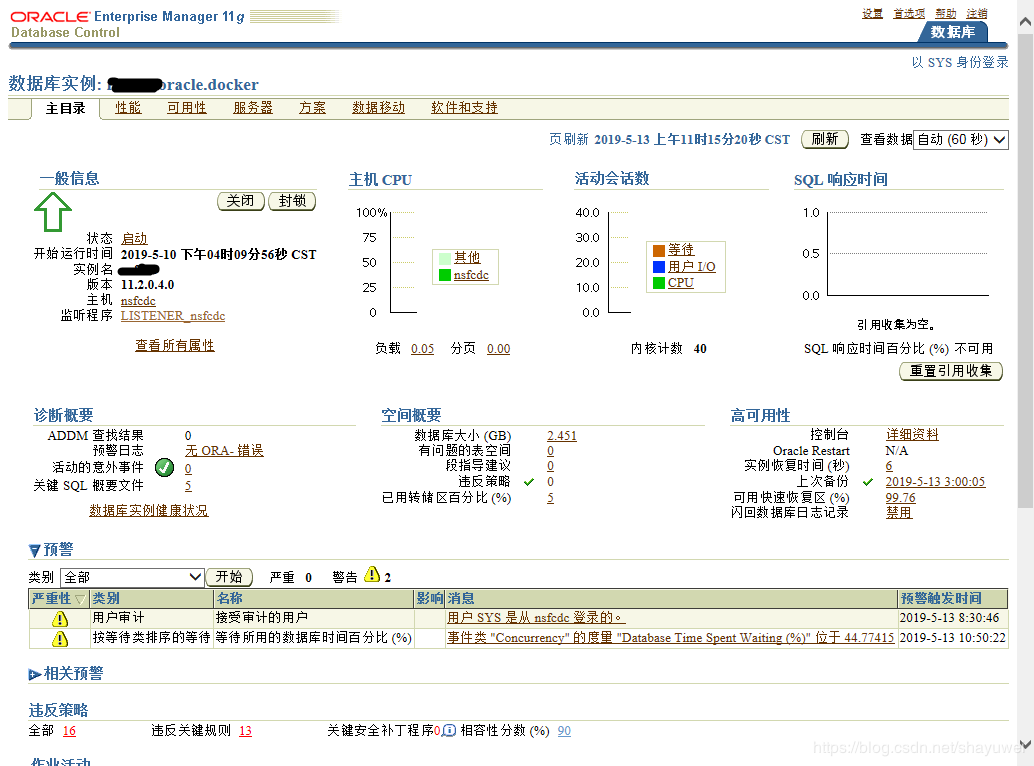Open the 类别 alert filter dropdown
The width and height of the screenshot is (1034, 766).
click(x=131, y=577)
